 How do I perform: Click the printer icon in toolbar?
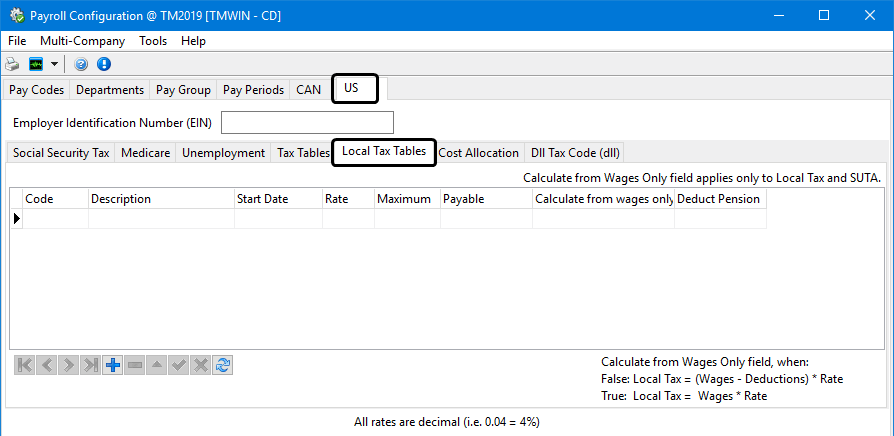(x=13, y=64)
